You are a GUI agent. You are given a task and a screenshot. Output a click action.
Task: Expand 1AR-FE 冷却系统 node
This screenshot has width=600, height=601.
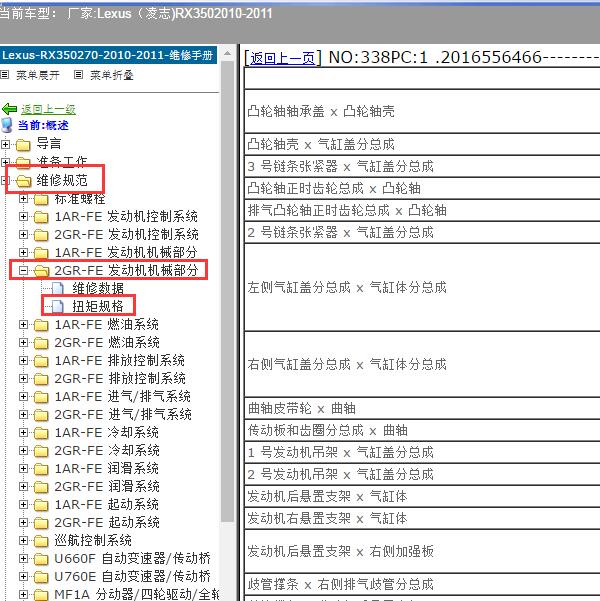click(23, 432)
